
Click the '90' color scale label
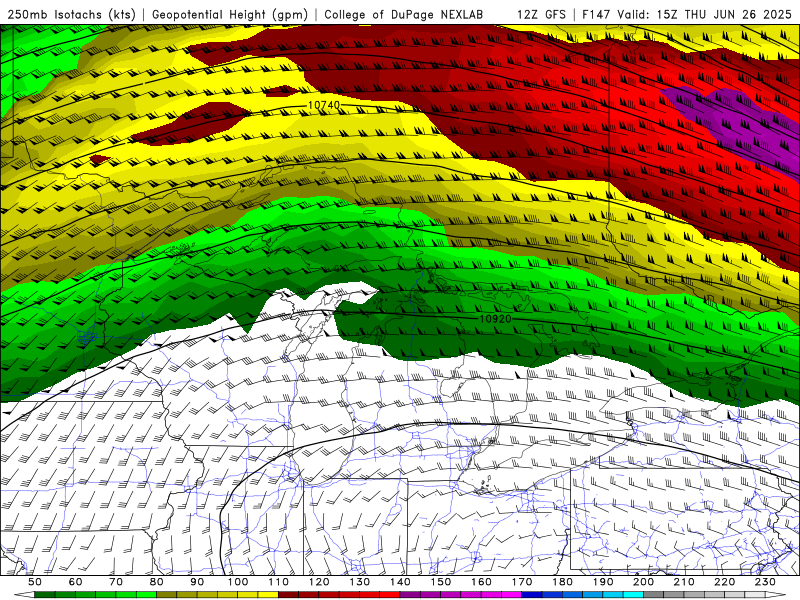point(197,582)
